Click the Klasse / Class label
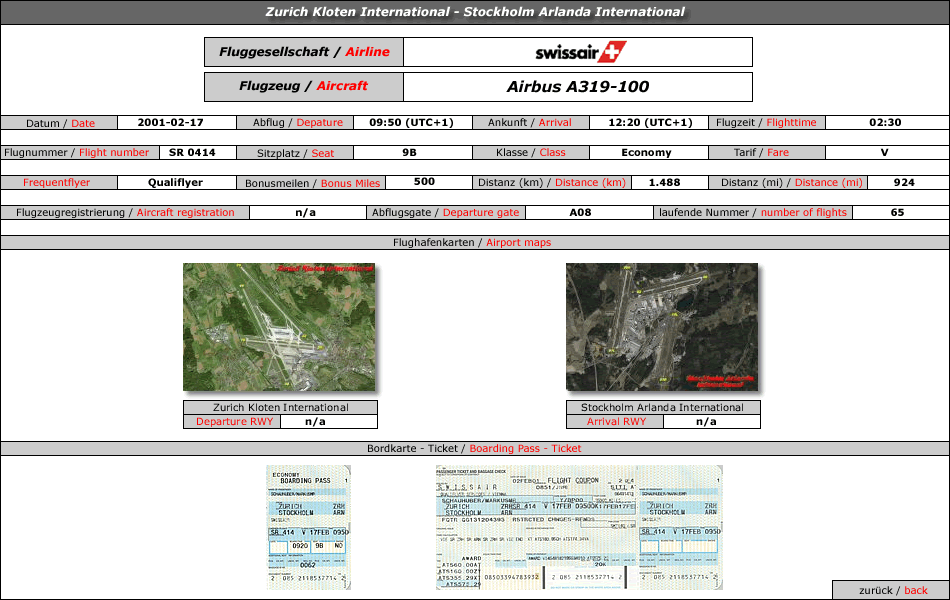This screenshot has height=600, width=950. pos(530,152)
